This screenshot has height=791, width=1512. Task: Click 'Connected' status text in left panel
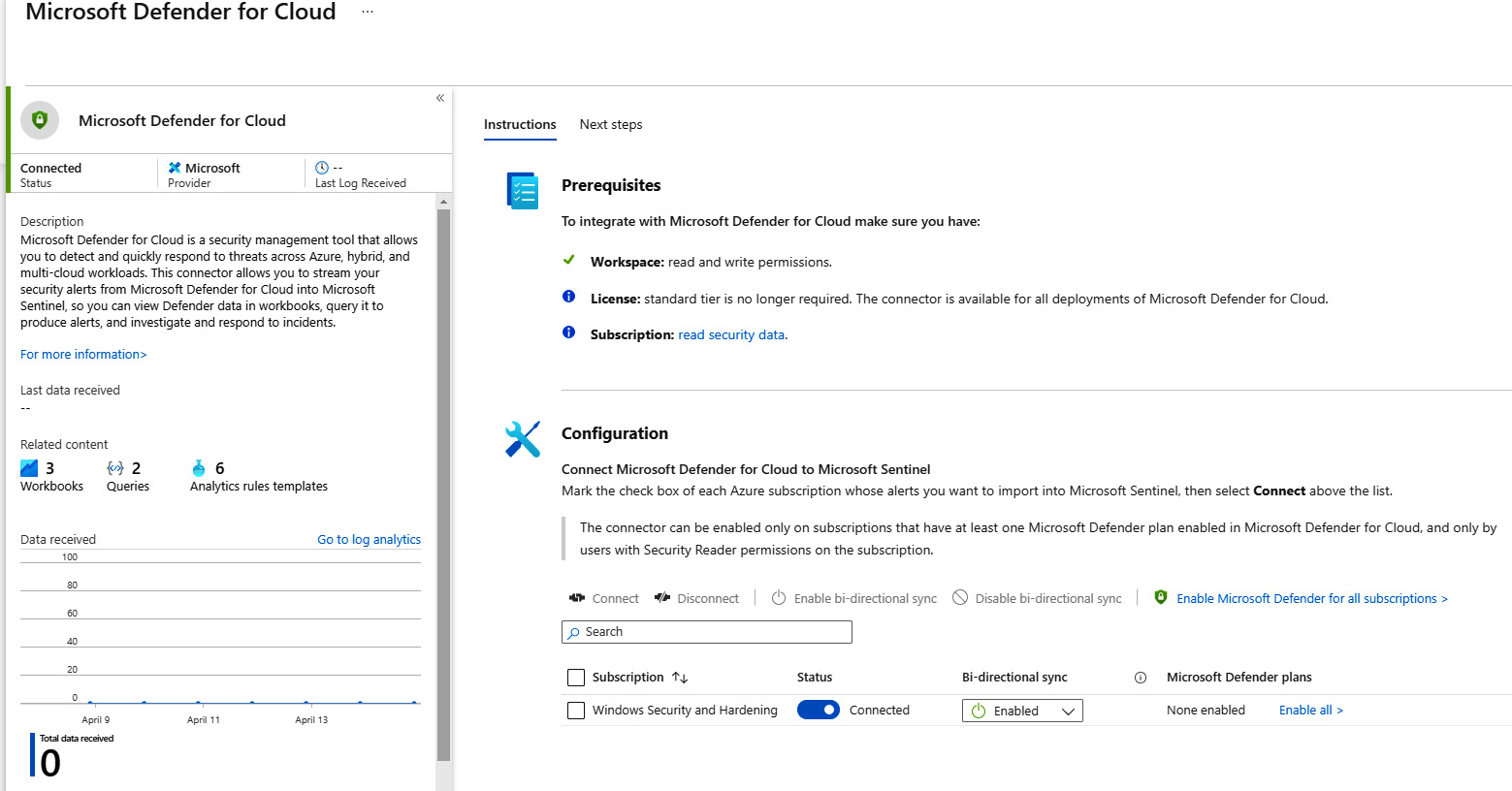(x=50, y=168)
